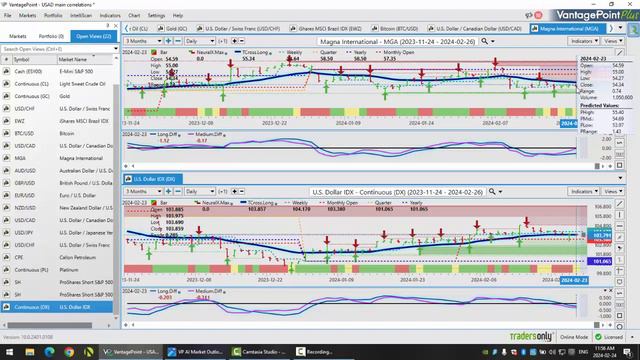The height and width of the screenshot is (360, 640).
Task: Switch to Bitcoin (BTC/USD) chart tab
Action: click(395, 29)
